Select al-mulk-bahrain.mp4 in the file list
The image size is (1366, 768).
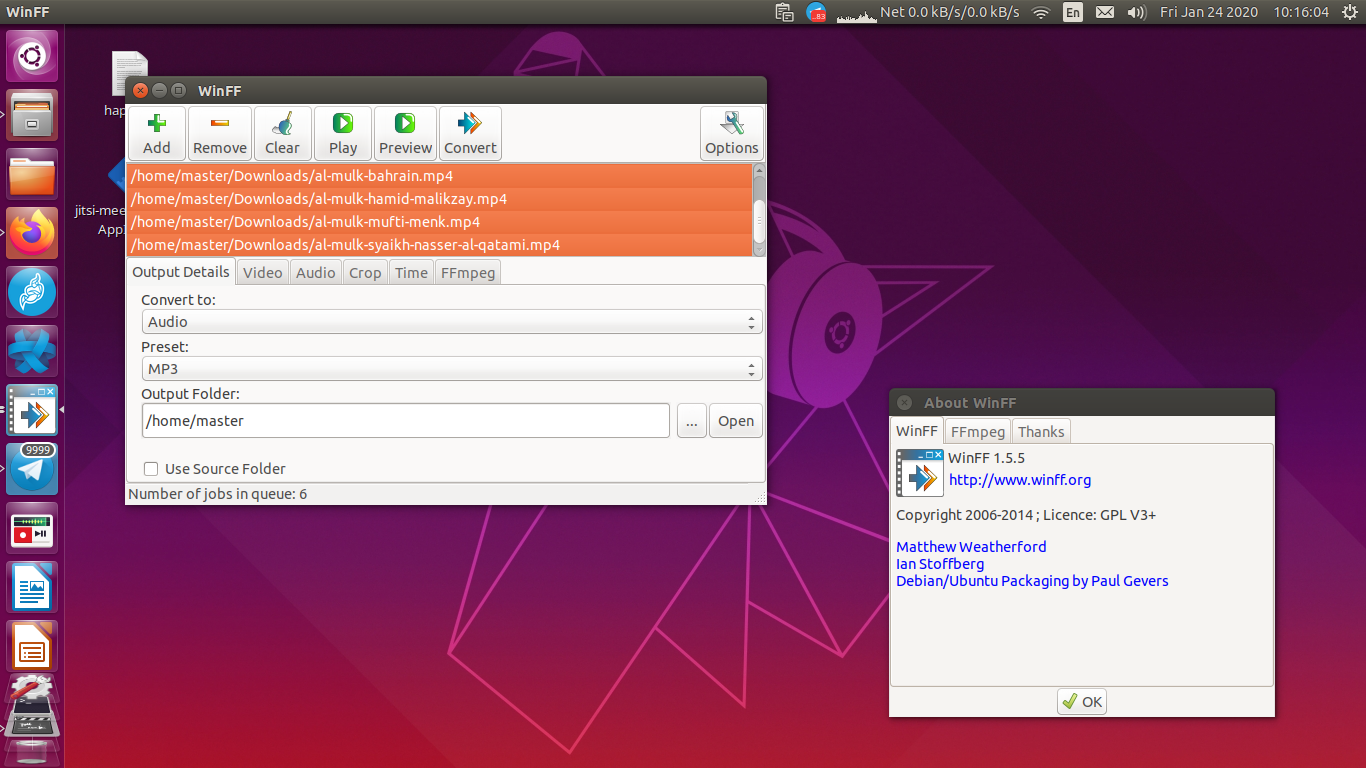(x=440, y=176)
